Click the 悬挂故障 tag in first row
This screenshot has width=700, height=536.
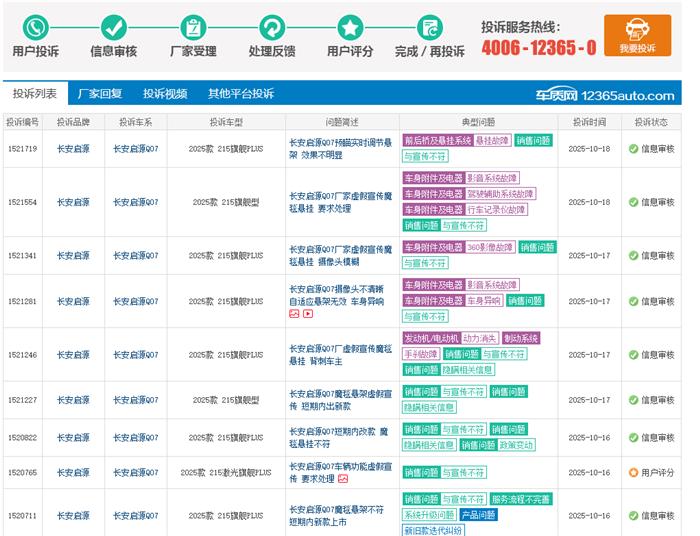click(x=492, y=141)
